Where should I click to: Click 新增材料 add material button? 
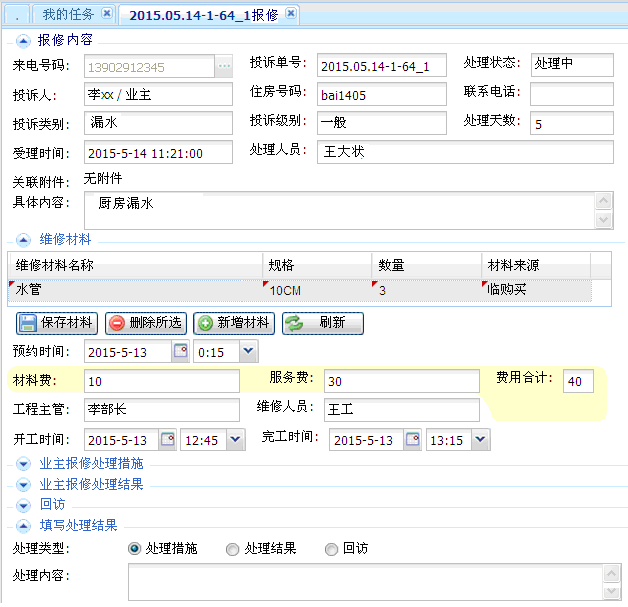pyautogui.click(x=234, y=323)
